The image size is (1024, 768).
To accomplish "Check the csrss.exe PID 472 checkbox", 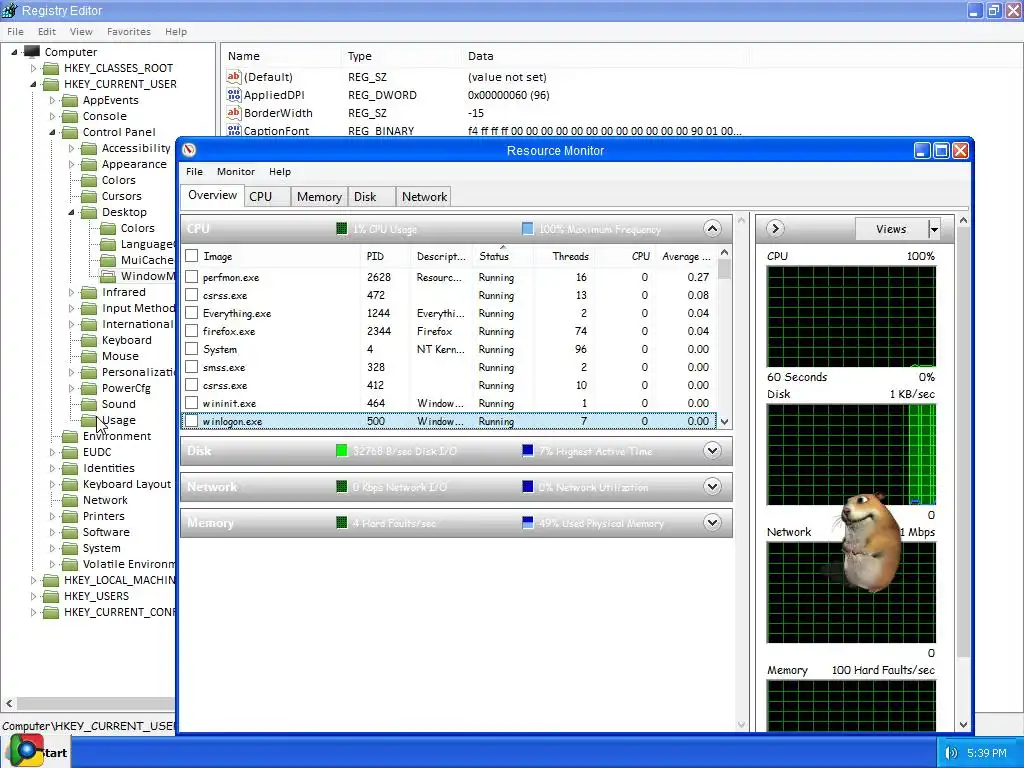I will (x=191, y=295).
